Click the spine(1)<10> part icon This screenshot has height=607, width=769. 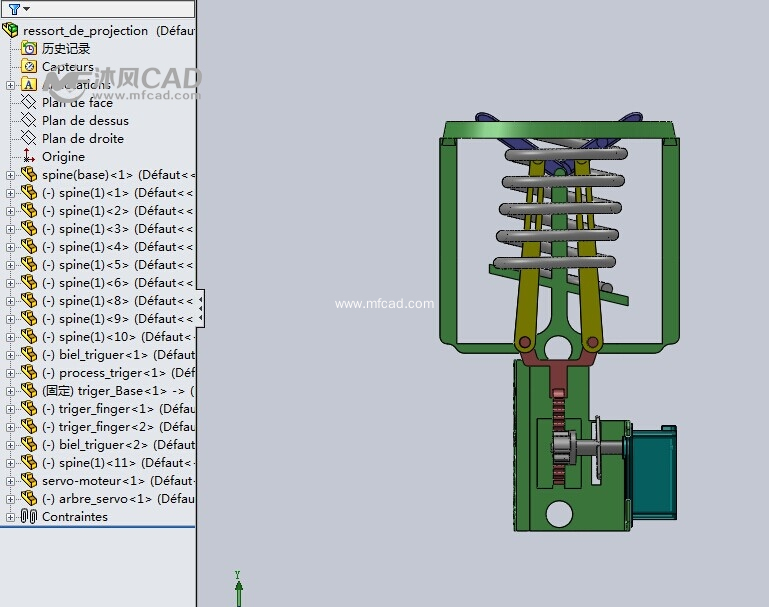(29, 337)
